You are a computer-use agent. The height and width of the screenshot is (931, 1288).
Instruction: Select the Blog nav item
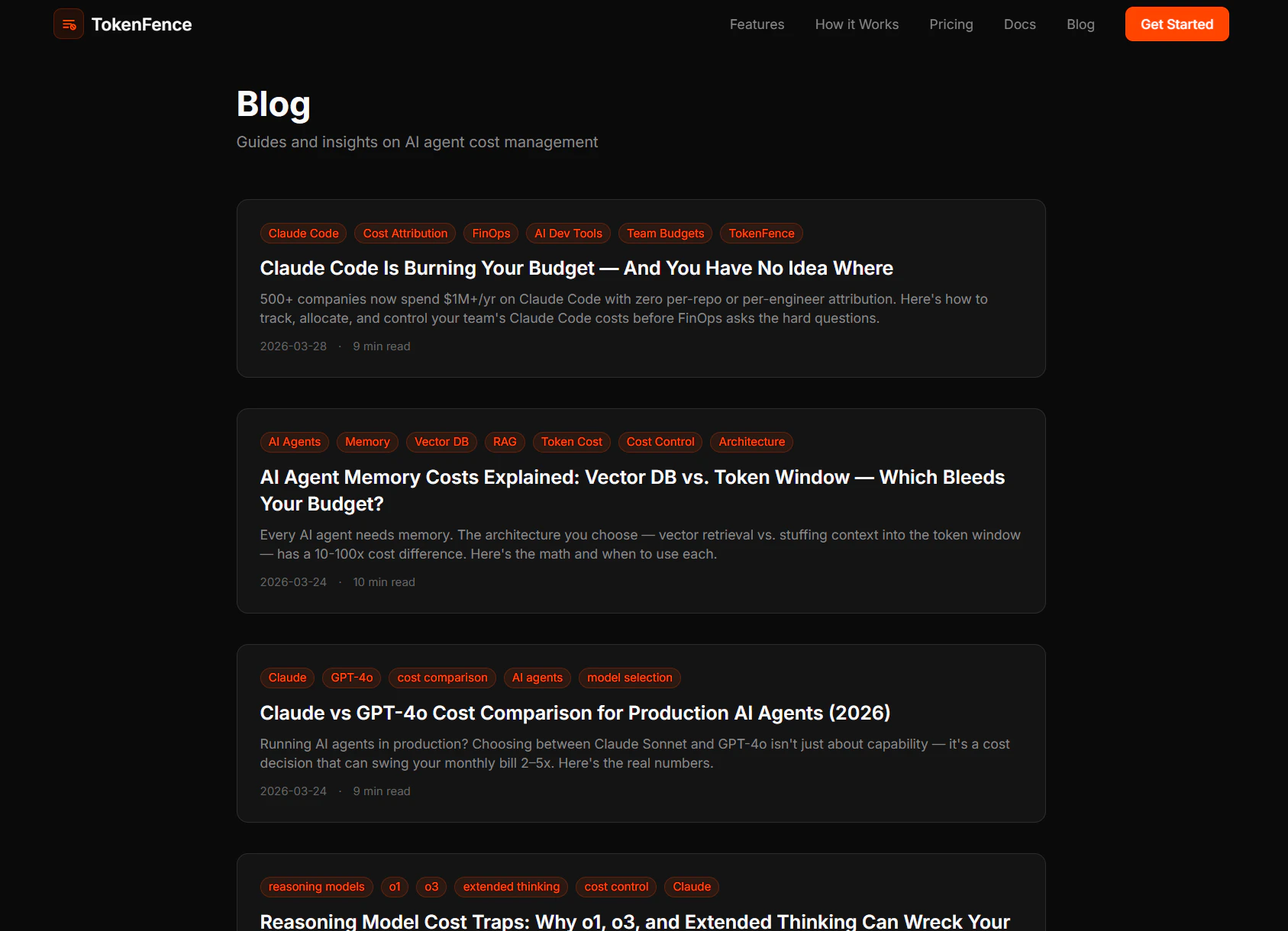click(1080, 24)
